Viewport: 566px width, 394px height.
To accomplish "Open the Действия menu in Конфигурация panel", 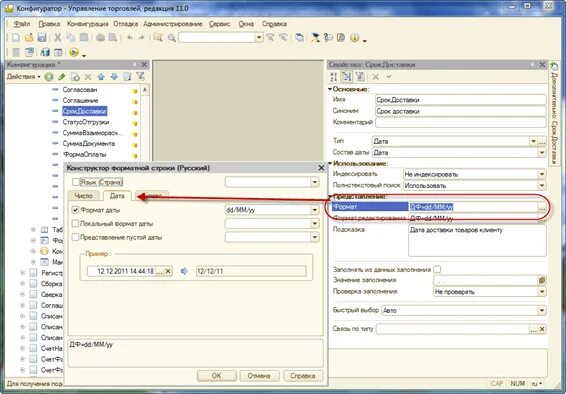I will (x=23, y=77).
